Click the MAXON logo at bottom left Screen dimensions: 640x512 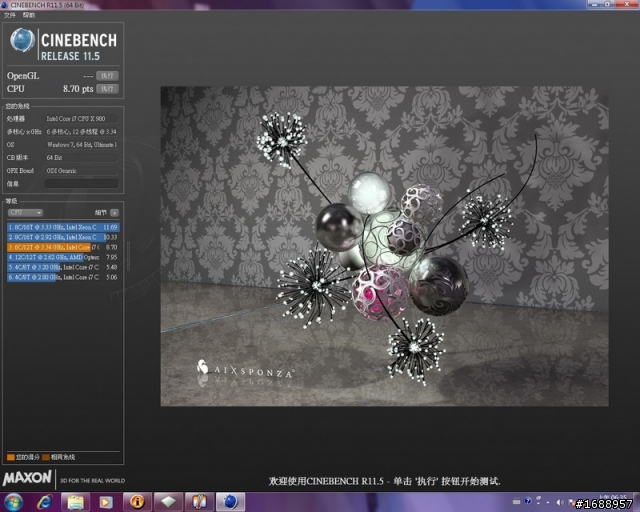tap(27, 478)
